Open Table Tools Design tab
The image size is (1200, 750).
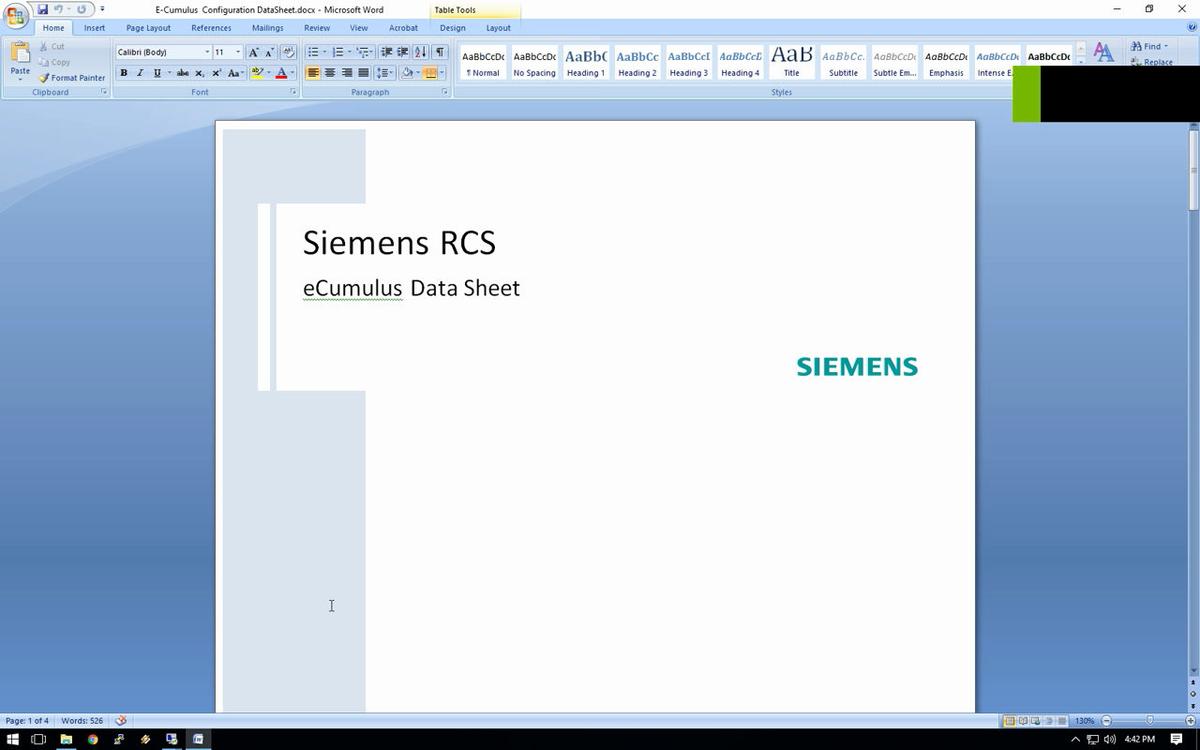452,28
